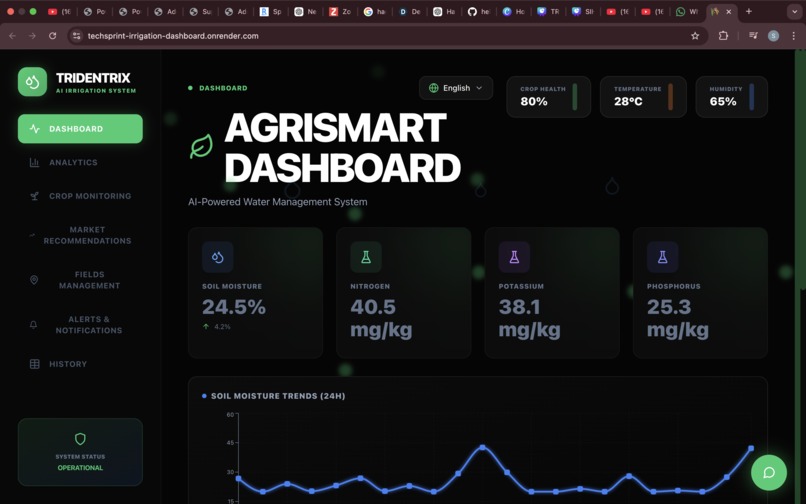The height and width of the screenshot is (504, 806).
Task: Click the Fields Management map pin icon
Action: (x=34, y=280)
